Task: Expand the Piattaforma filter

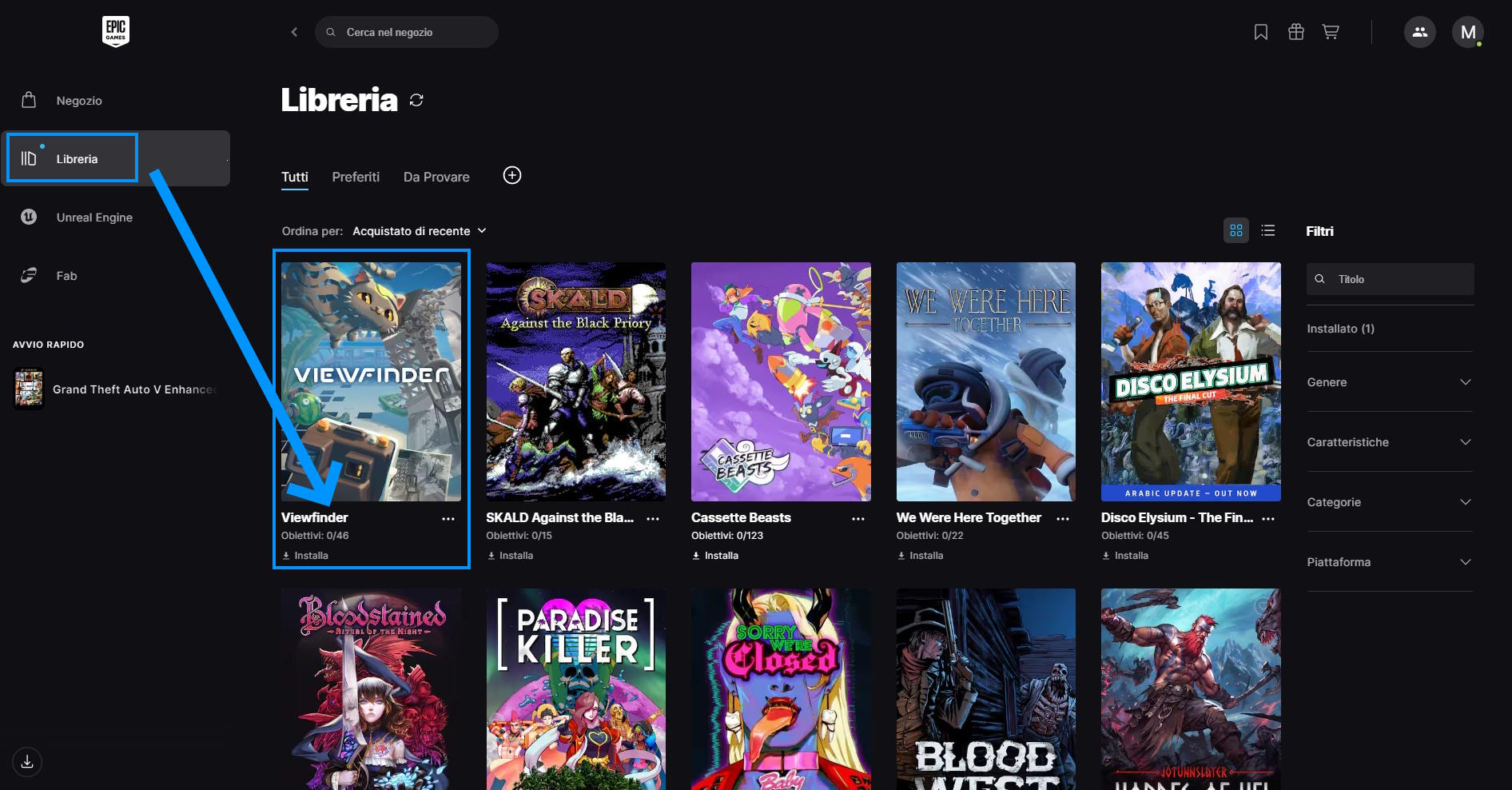Action: coord(1389,562)
